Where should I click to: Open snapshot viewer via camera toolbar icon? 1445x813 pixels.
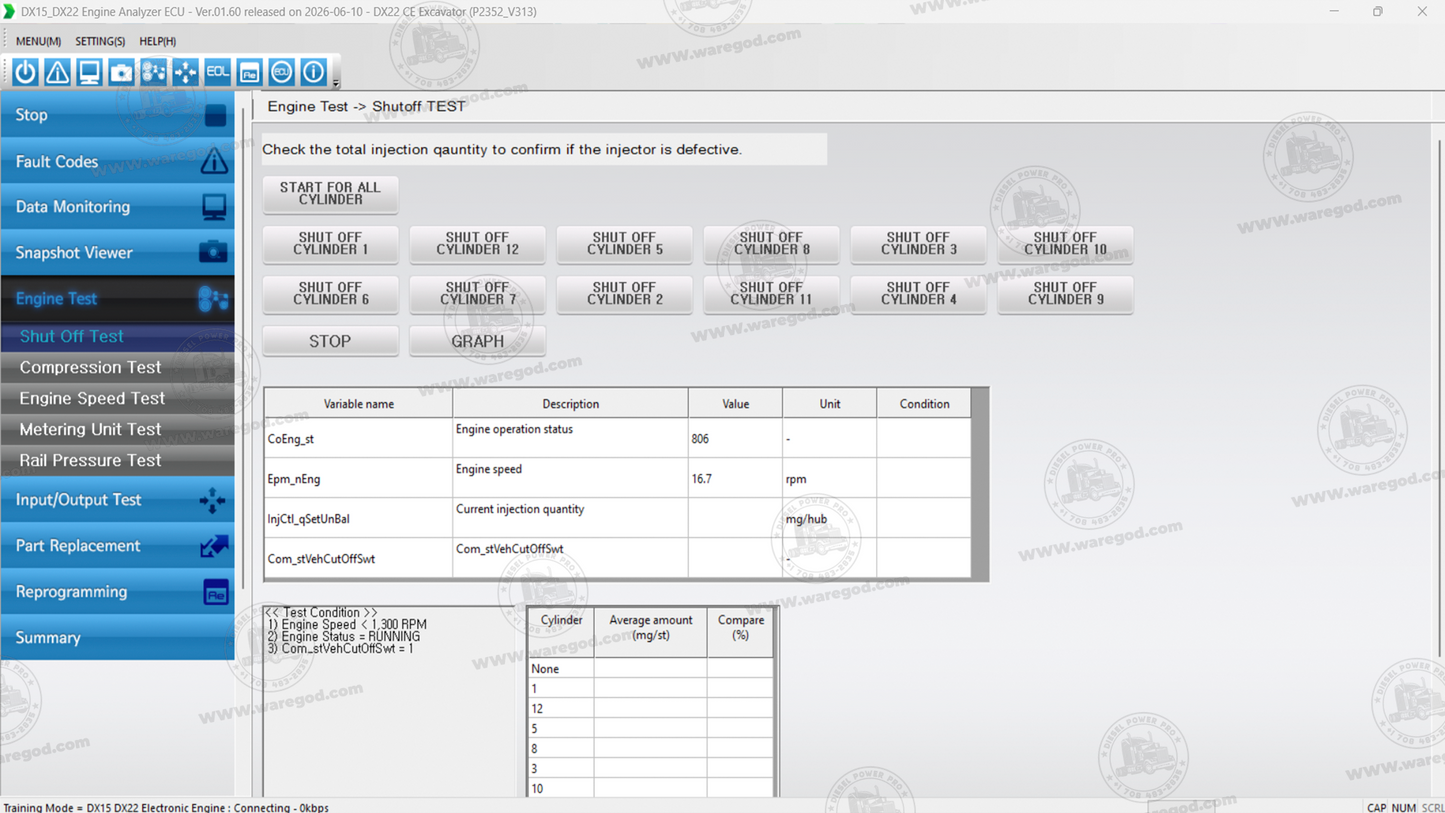121,72
